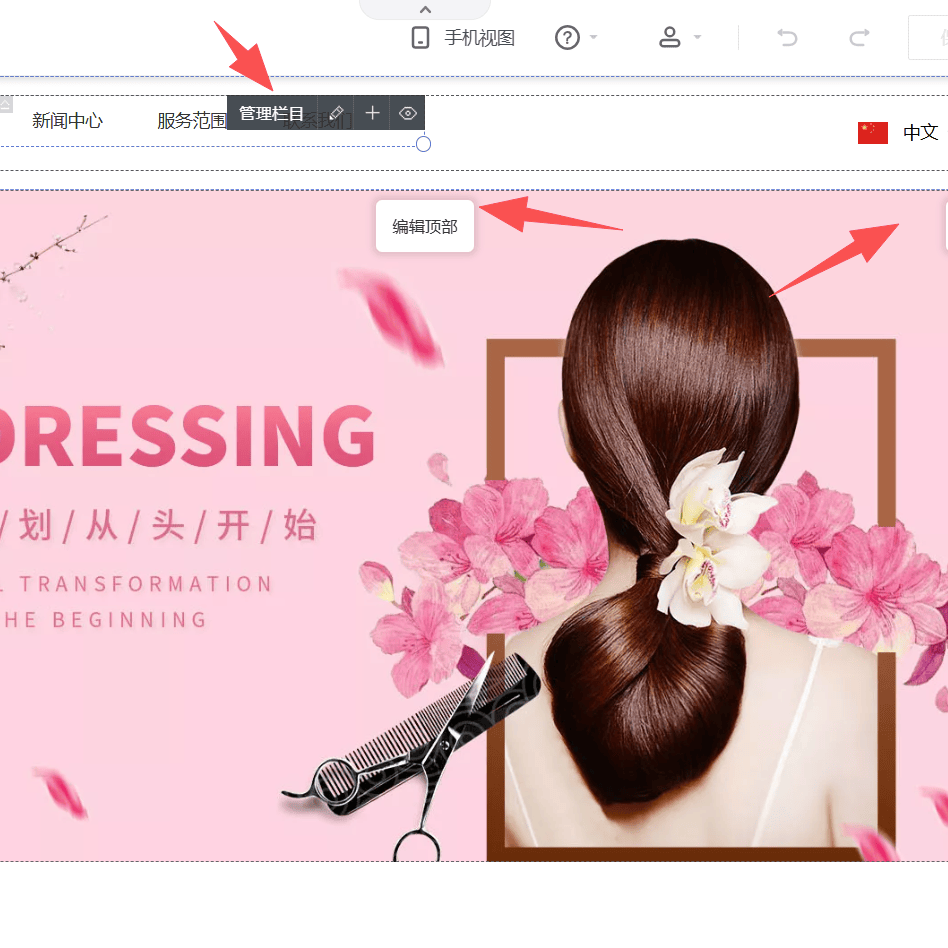Click the help question mark icon
Screen dimensions: 948x948
pyautogui.click(x=567, y=38)
